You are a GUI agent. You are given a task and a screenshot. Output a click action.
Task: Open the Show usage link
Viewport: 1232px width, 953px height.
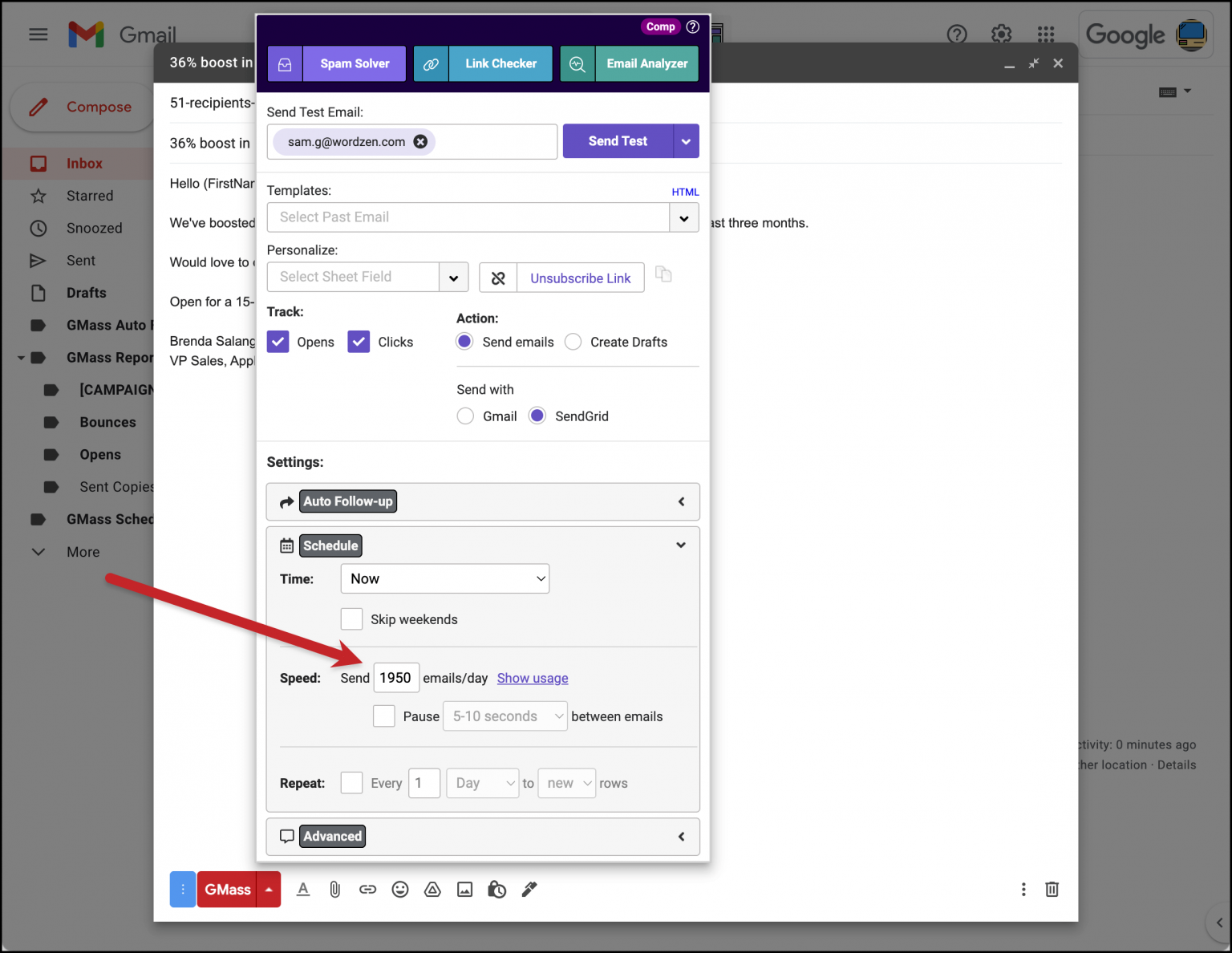pyautogui.click(x=532, y=678)
